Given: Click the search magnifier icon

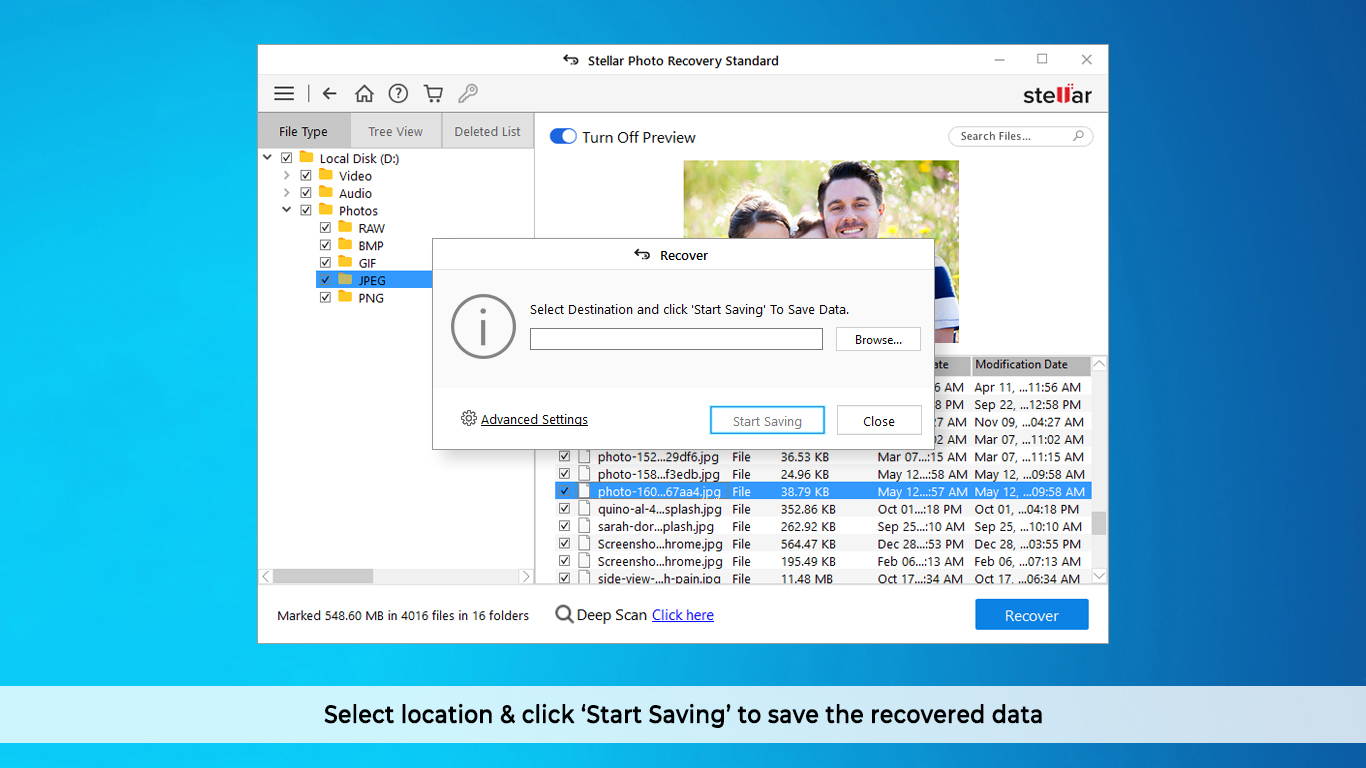Looking at the screenshot, I should (1078, 136).
